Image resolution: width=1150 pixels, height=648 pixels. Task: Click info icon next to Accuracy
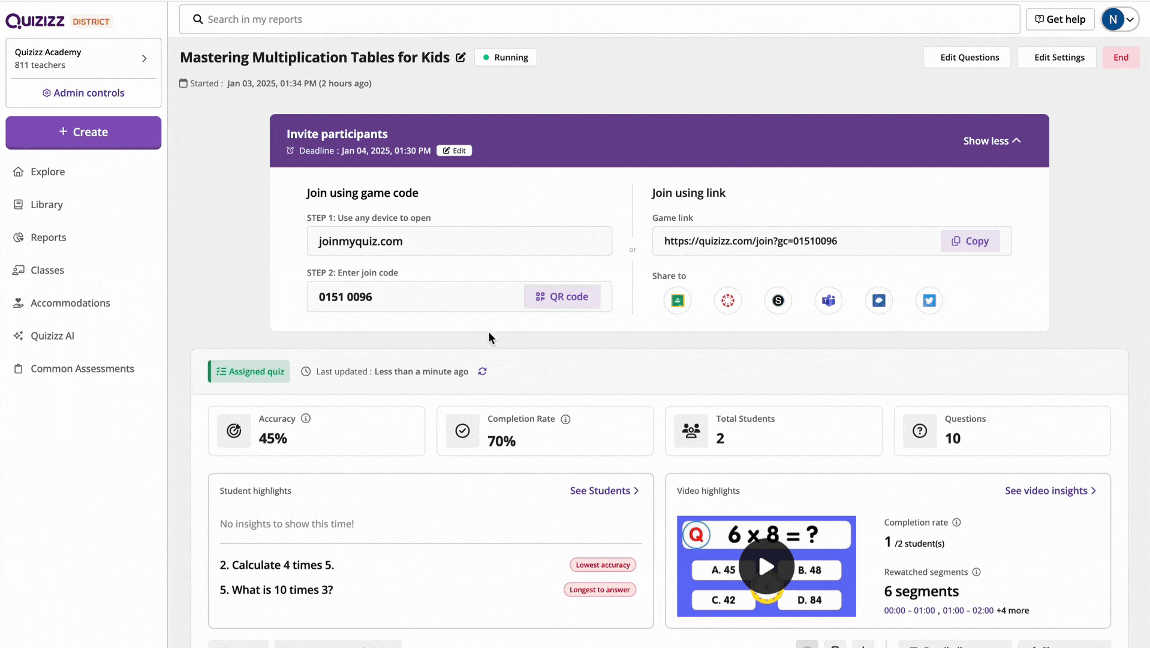click(306, 419)
